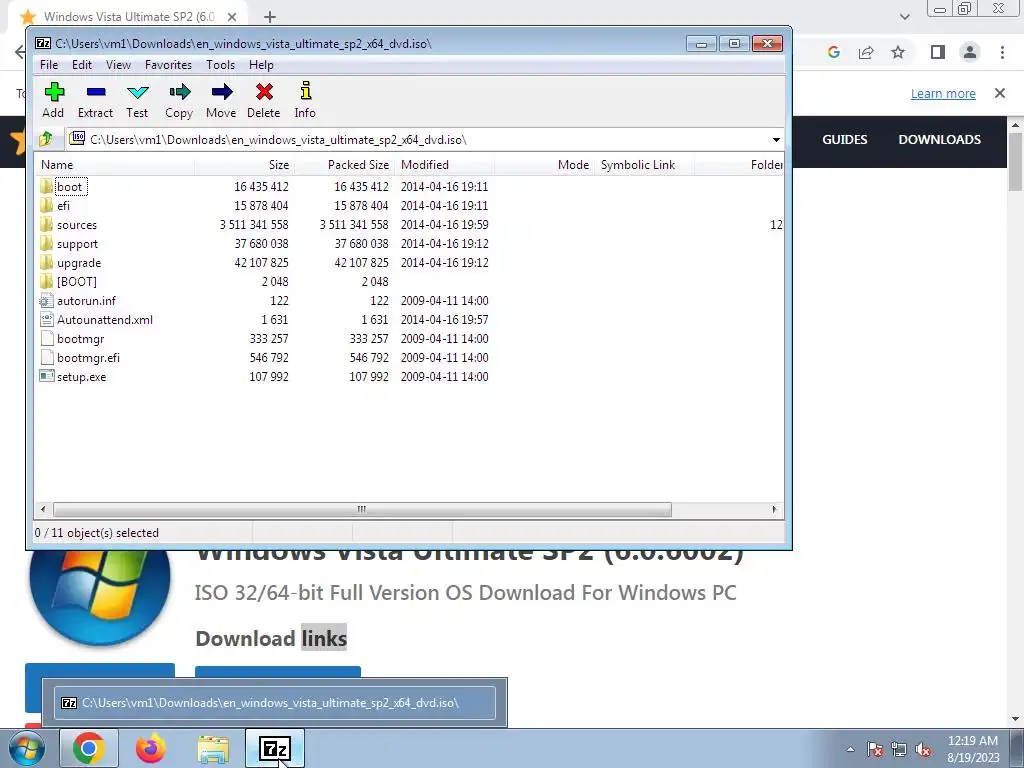Open the Tools menu
Screen dimensions: 1024x768
pyautogui.click(x=220, y=65)
